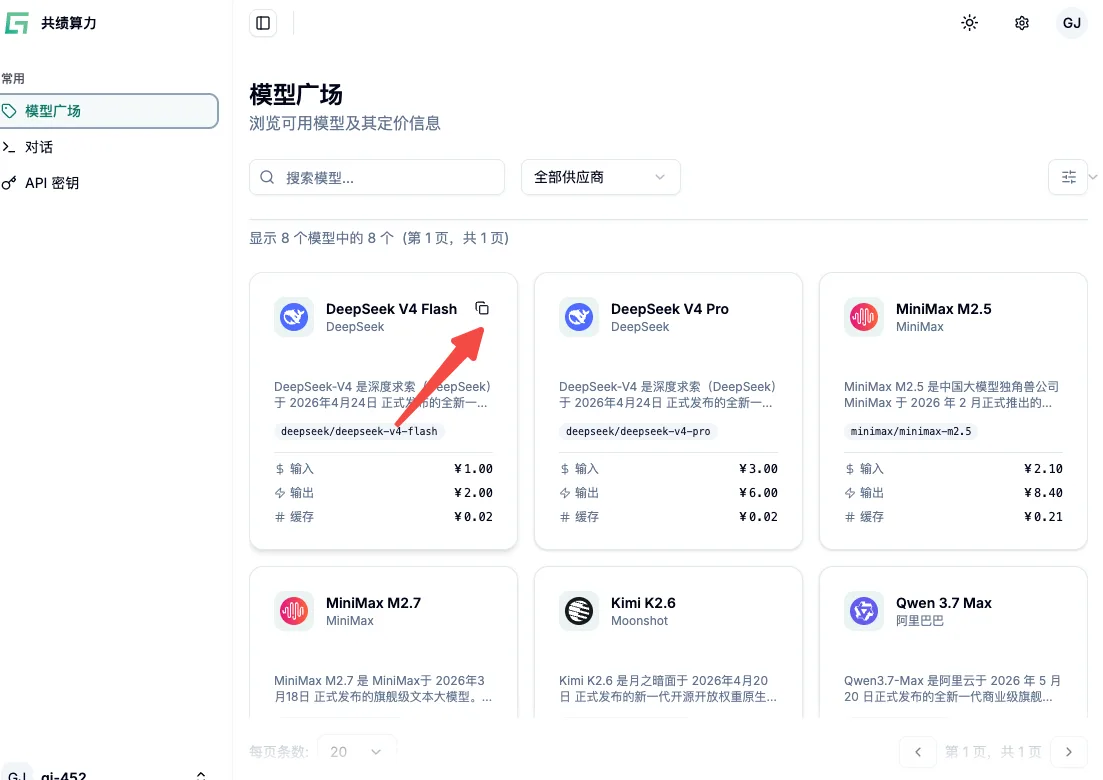Open the GJ user avatar menu
Screen dimensions: 1103x780
(1071, 23)
